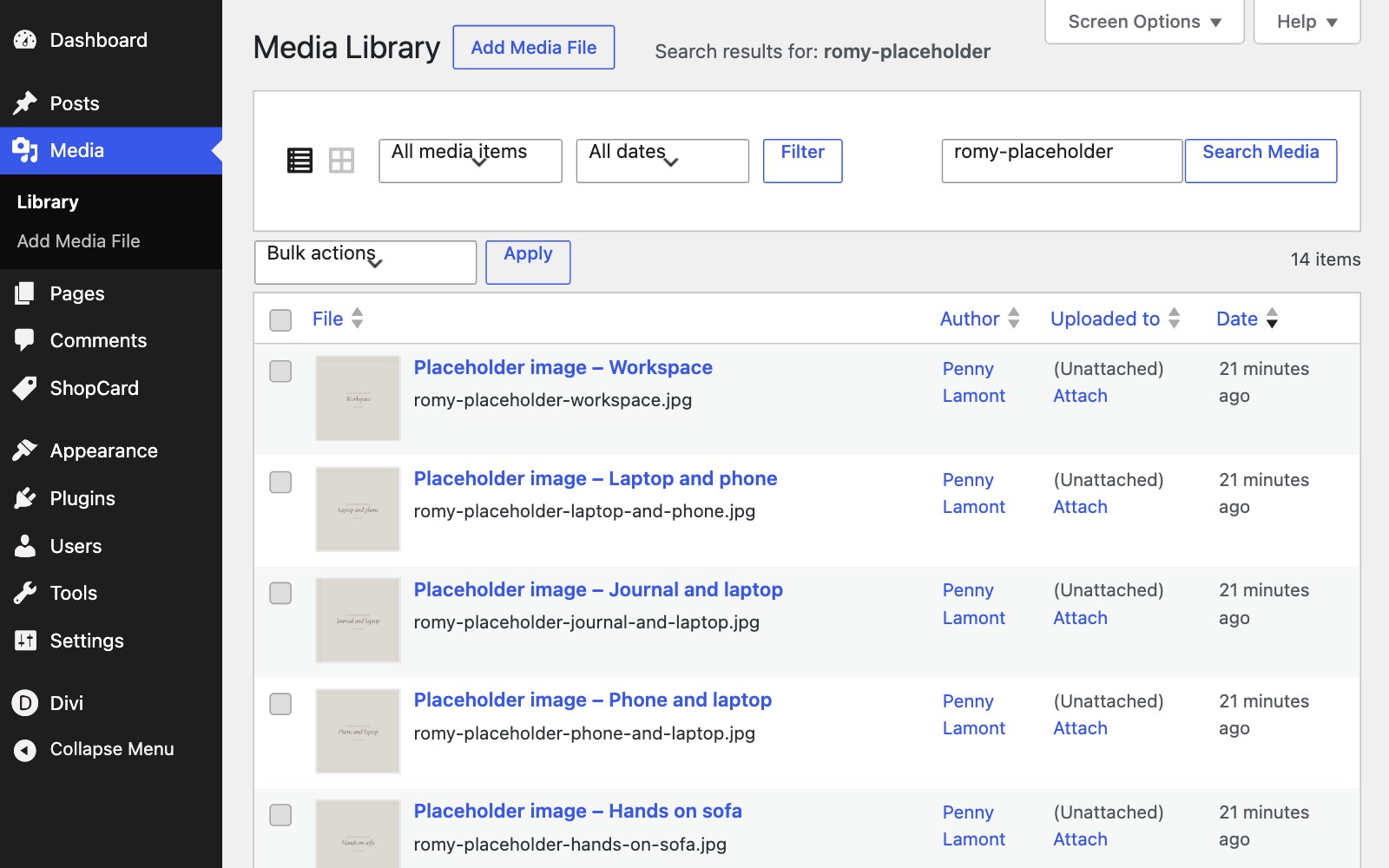This screenshot has width=1389, height=868.
Task: Click the Laptop and phone thumbnail
Action: (x=358, y=509)
